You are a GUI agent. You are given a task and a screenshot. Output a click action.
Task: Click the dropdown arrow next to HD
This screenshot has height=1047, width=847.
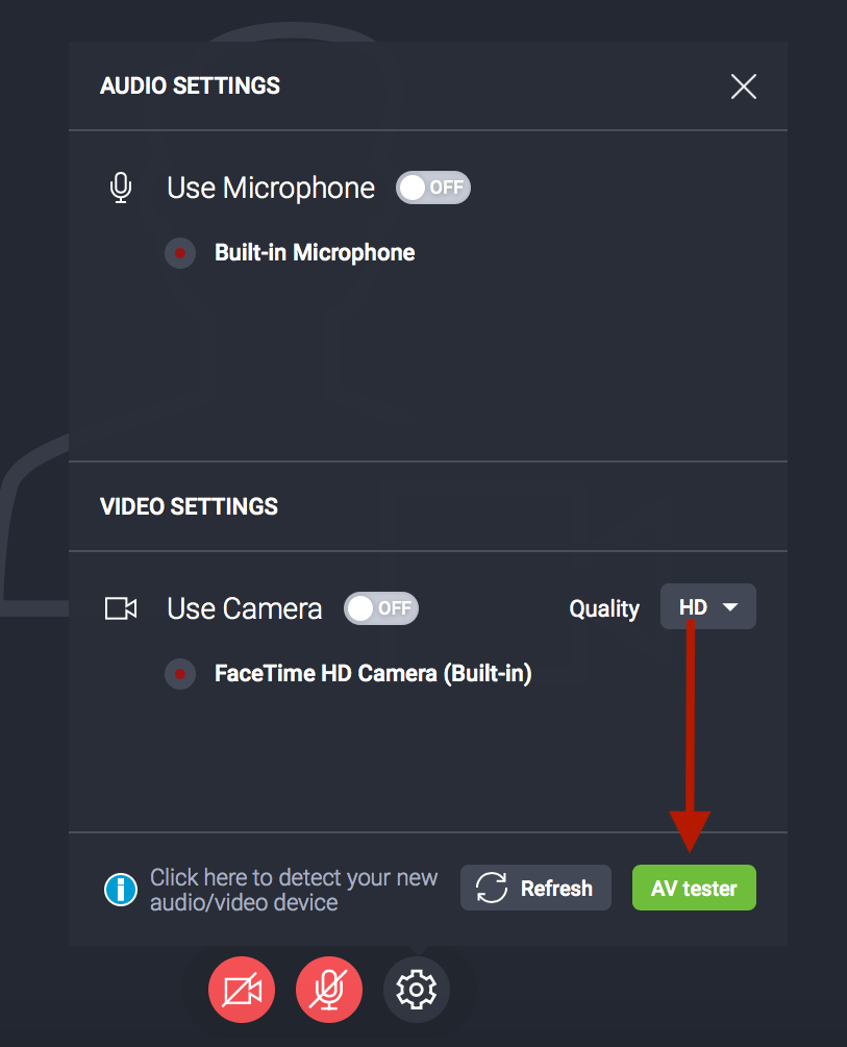pyautogui.click(x=730, y=607)
